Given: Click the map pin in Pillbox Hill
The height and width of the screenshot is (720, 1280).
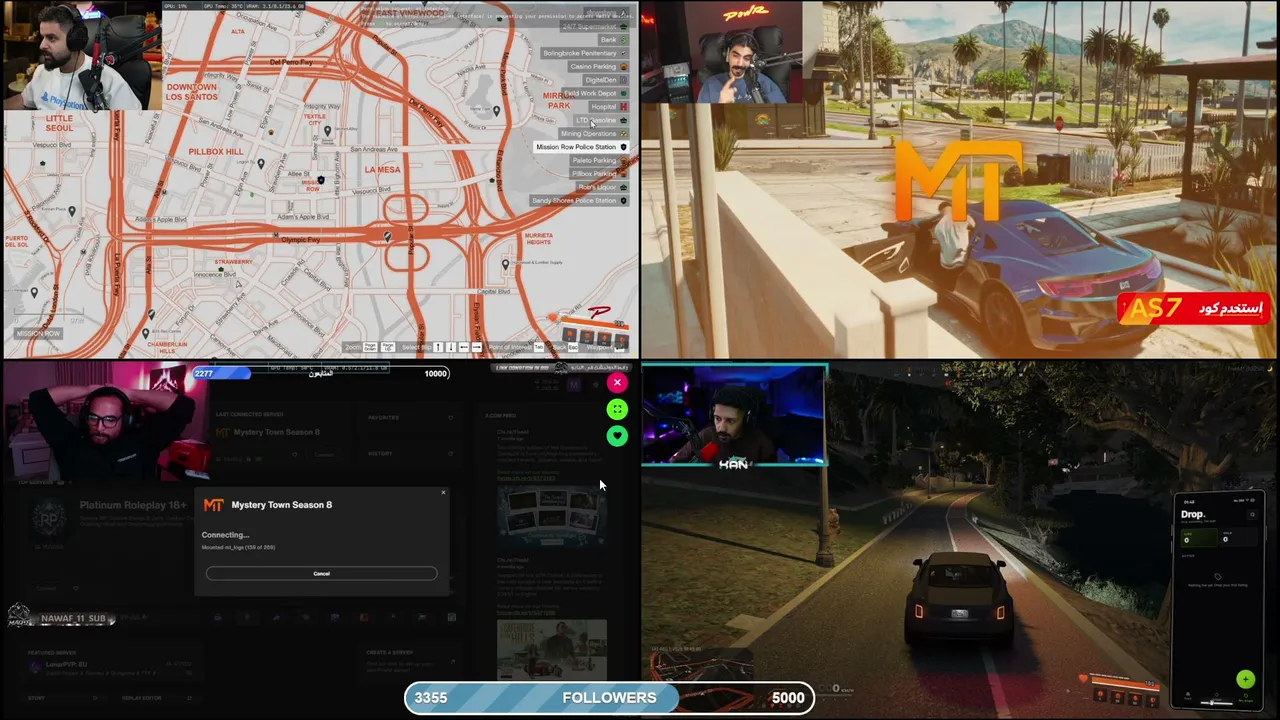Looking at the screenshot, I should point(261,164).
